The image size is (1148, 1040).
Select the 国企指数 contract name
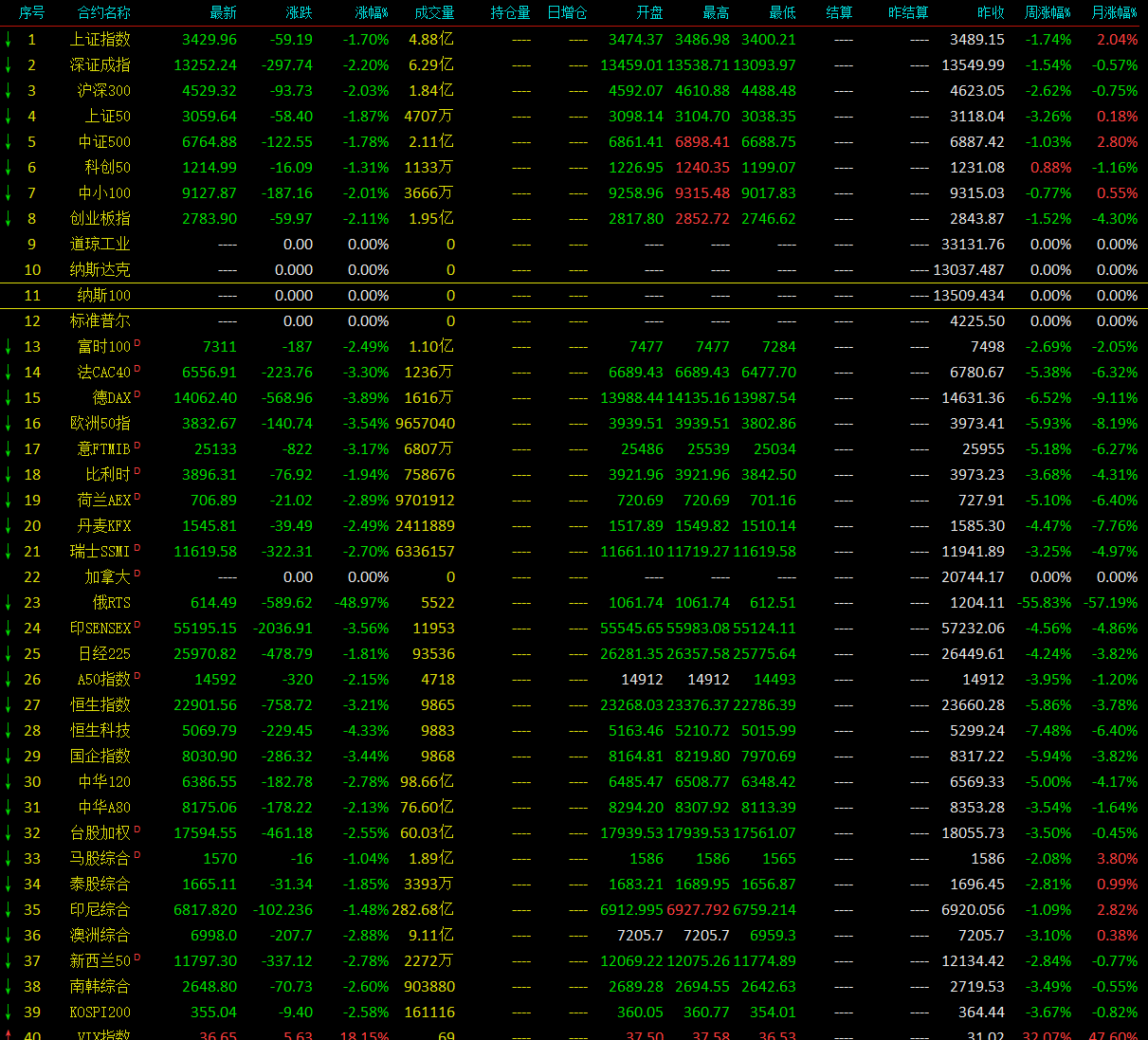100,757
